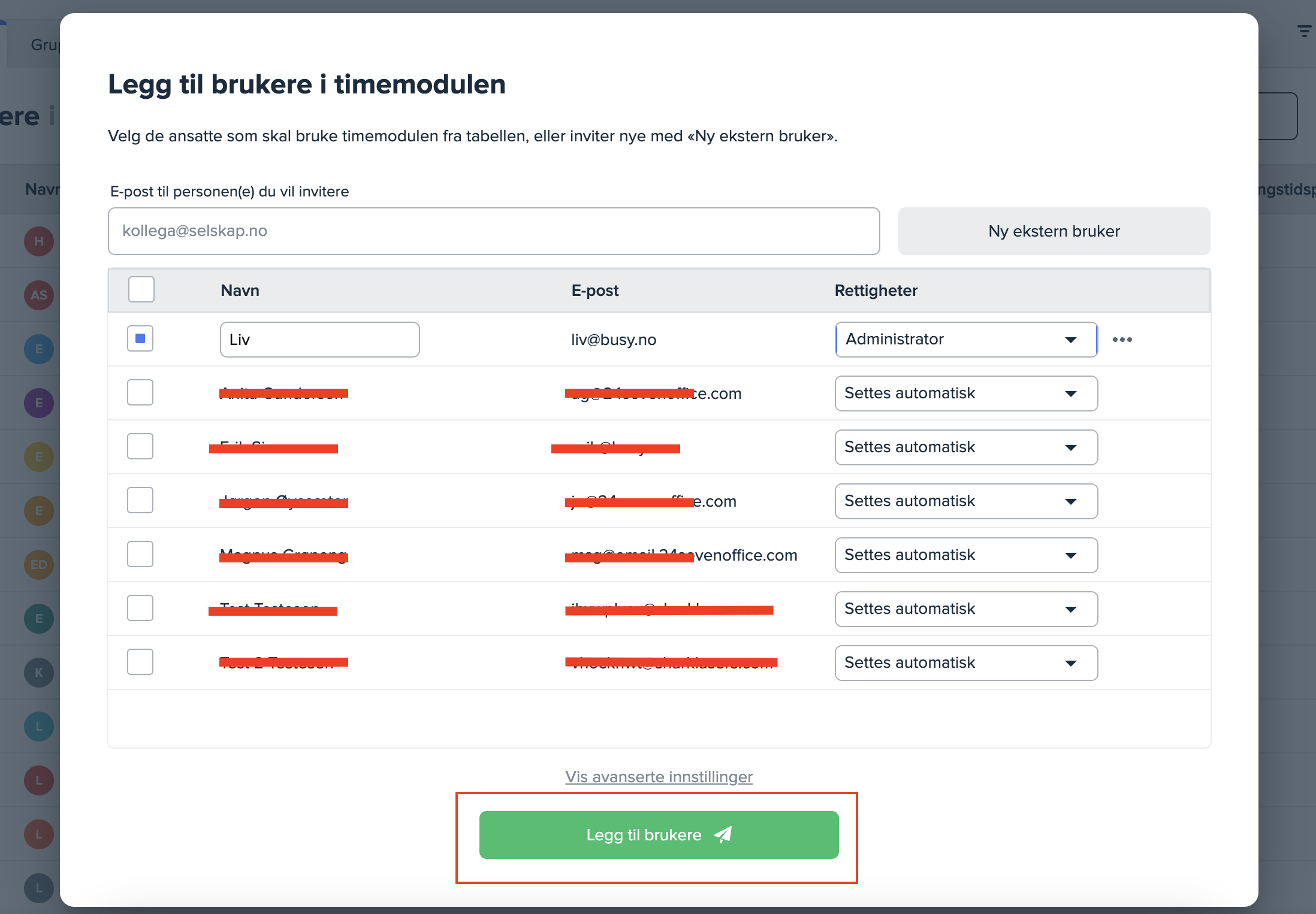Click the H avatar in background list

tap(39, 241)
